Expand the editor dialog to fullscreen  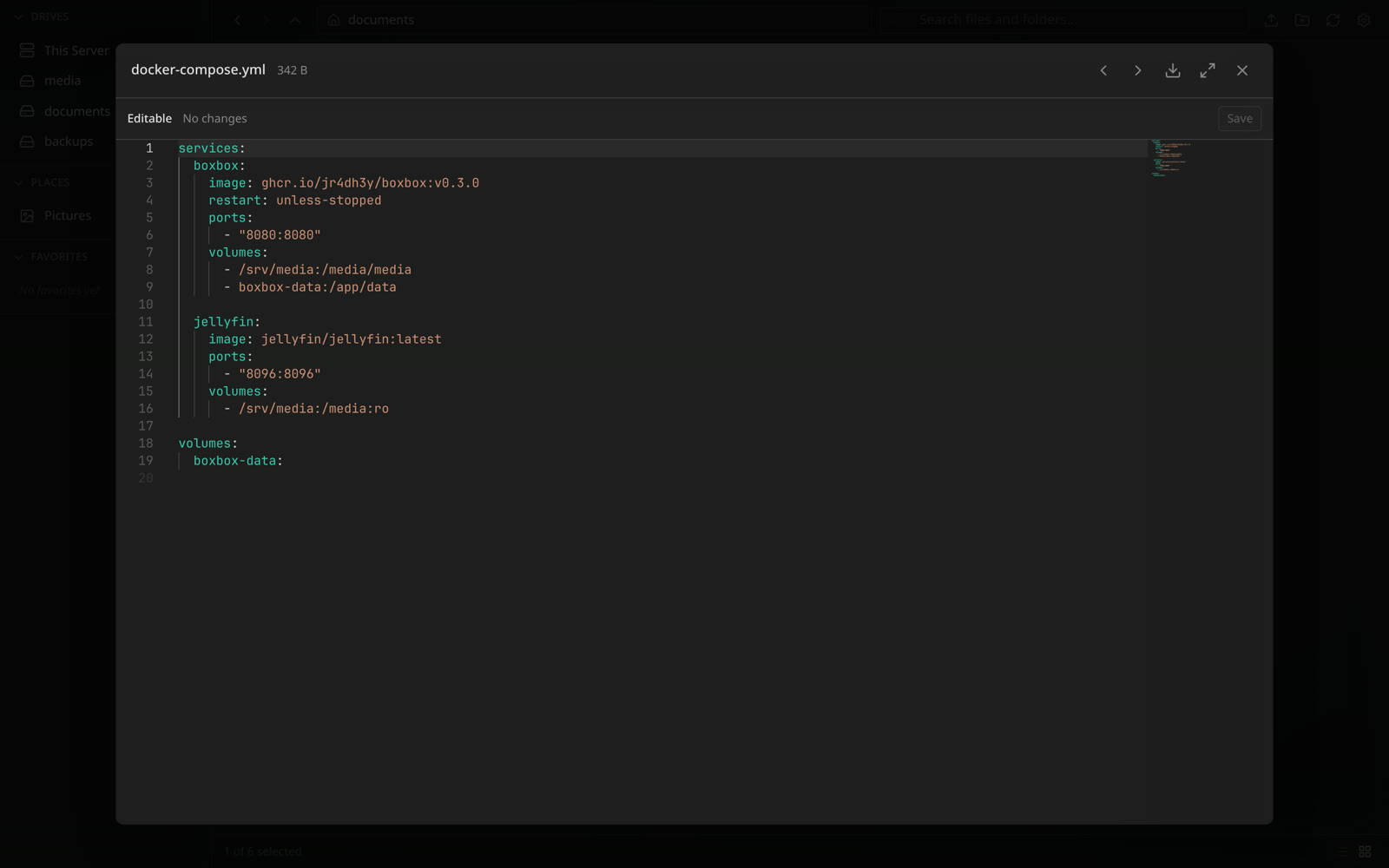[x=1208, y=70]
